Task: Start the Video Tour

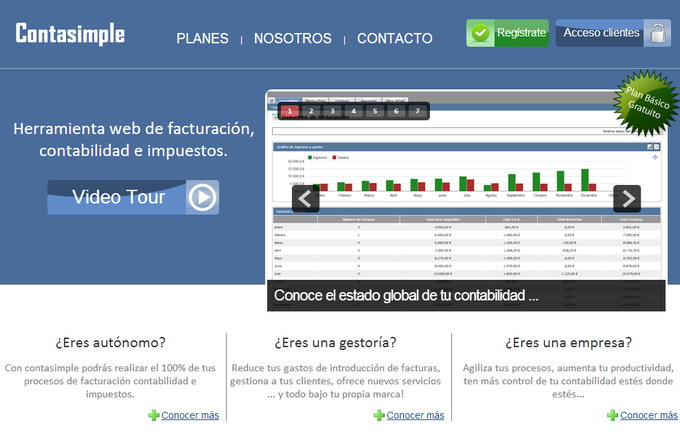Action: [x=133, y=197]
